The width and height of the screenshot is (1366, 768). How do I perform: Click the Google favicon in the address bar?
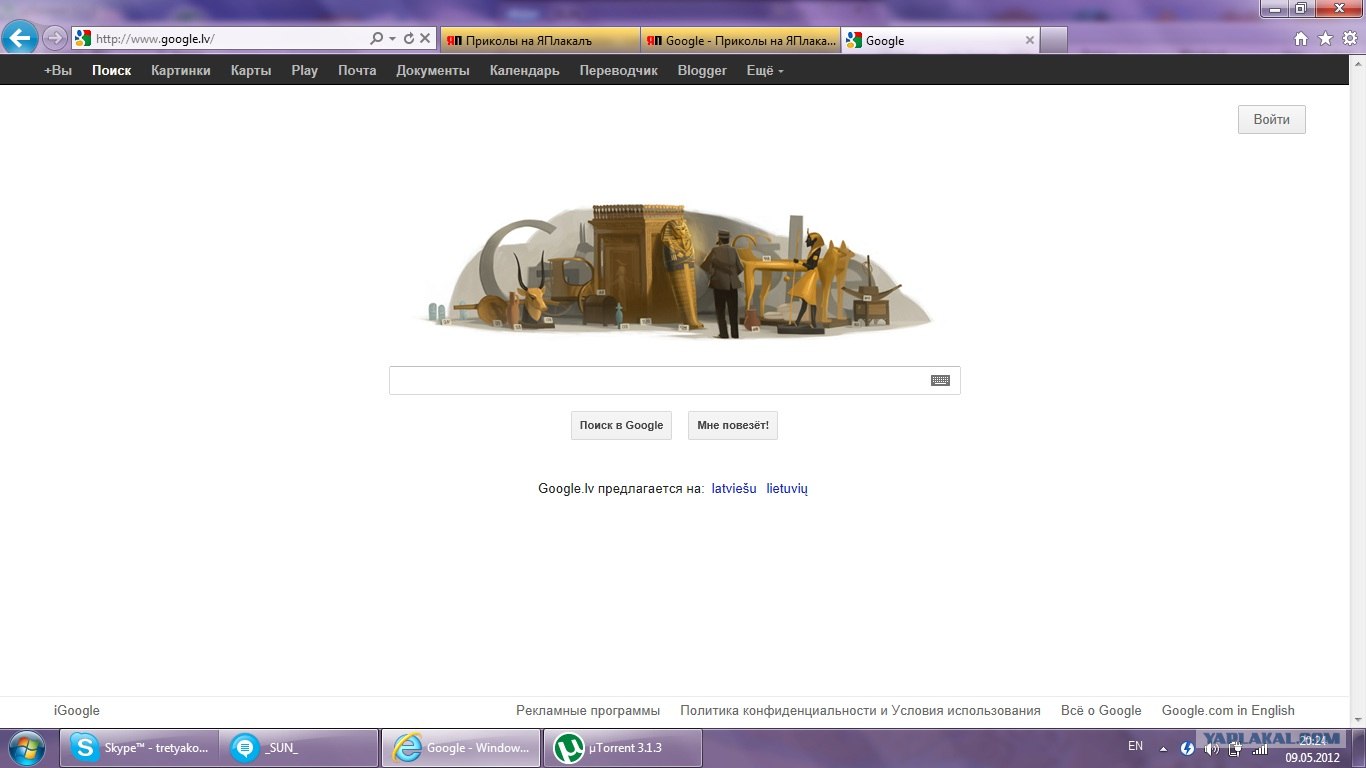point(83,39)
